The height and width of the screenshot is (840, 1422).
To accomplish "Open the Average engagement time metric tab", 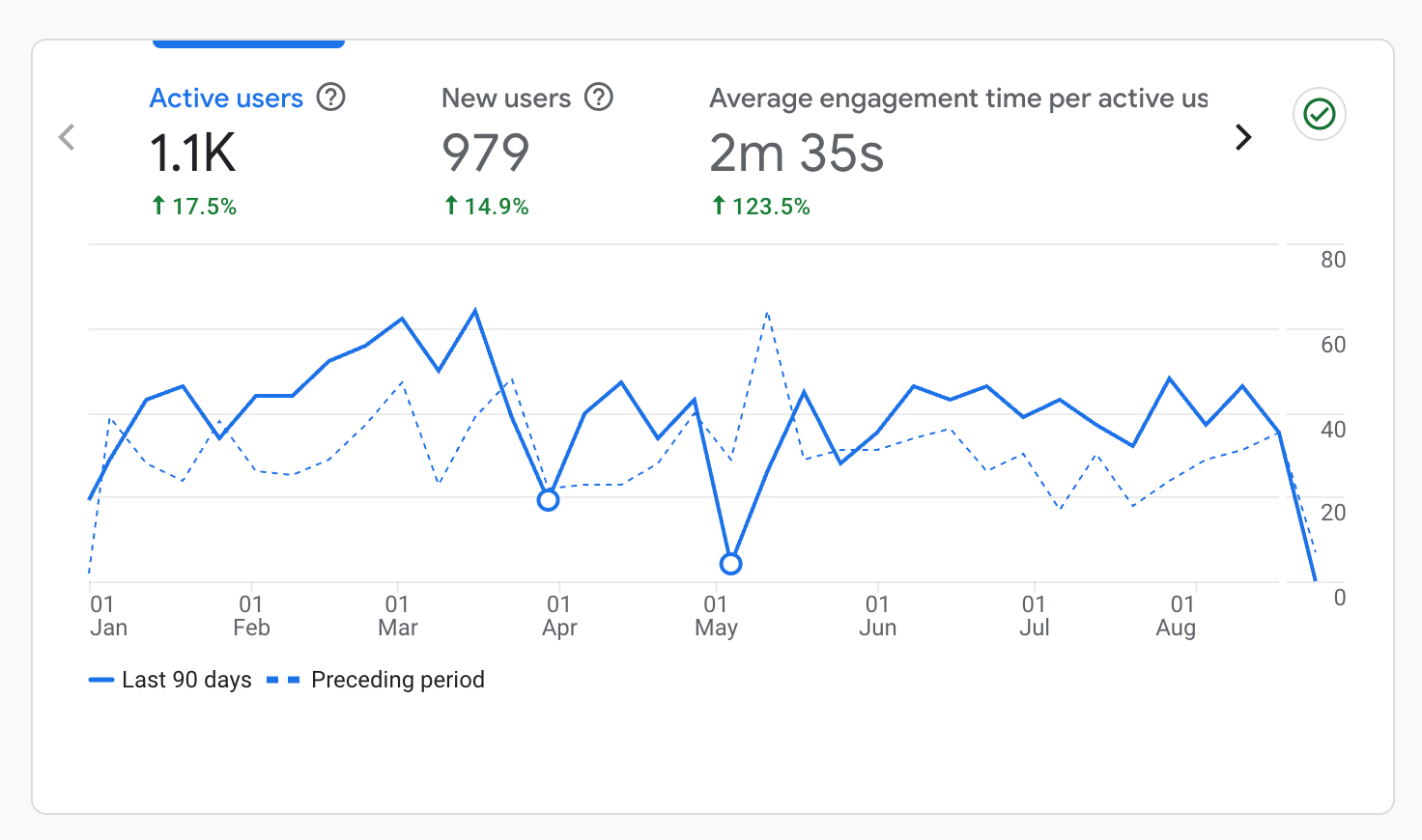I will (957, 98).
